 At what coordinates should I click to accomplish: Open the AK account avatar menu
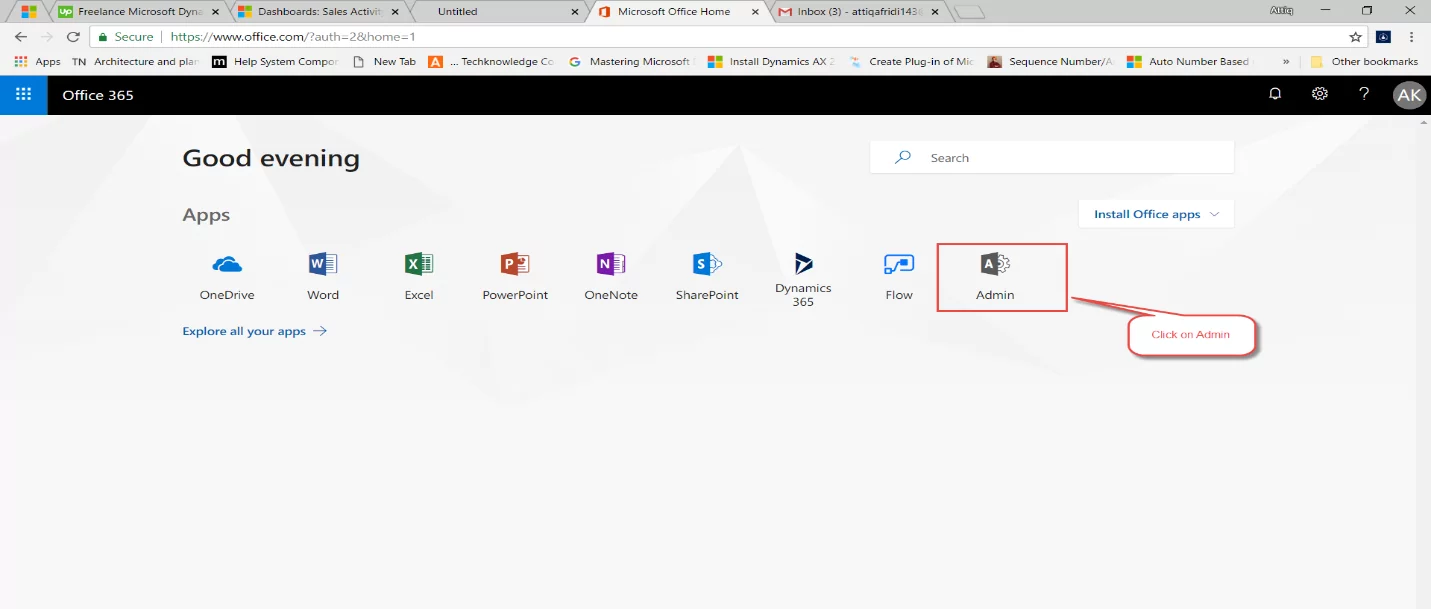1409,95
